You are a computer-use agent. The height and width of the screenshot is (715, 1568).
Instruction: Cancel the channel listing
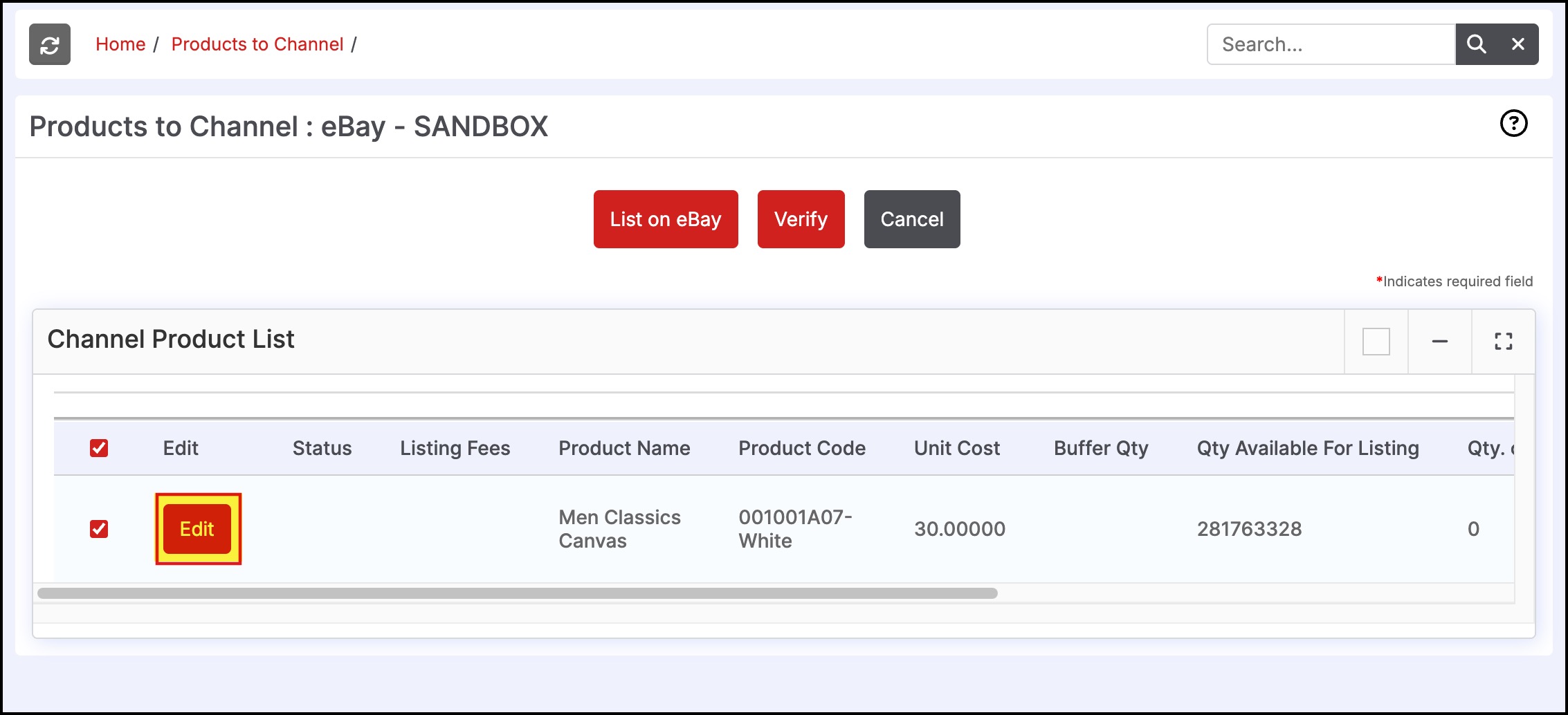click(x=912, y=219)
